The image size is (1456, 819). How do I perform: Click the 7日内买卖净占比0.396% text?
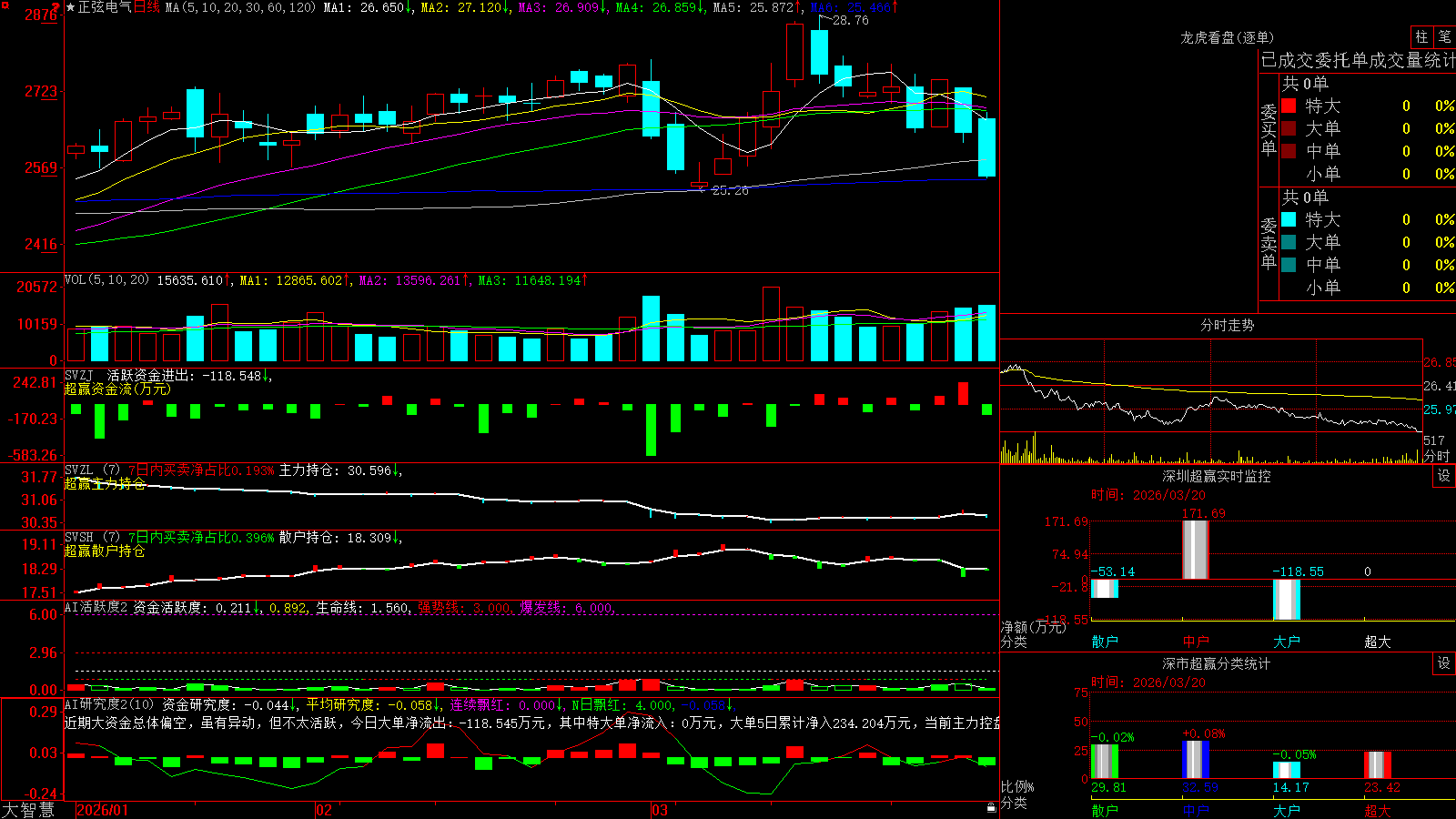pyautogui.click(x=201, y=538)
